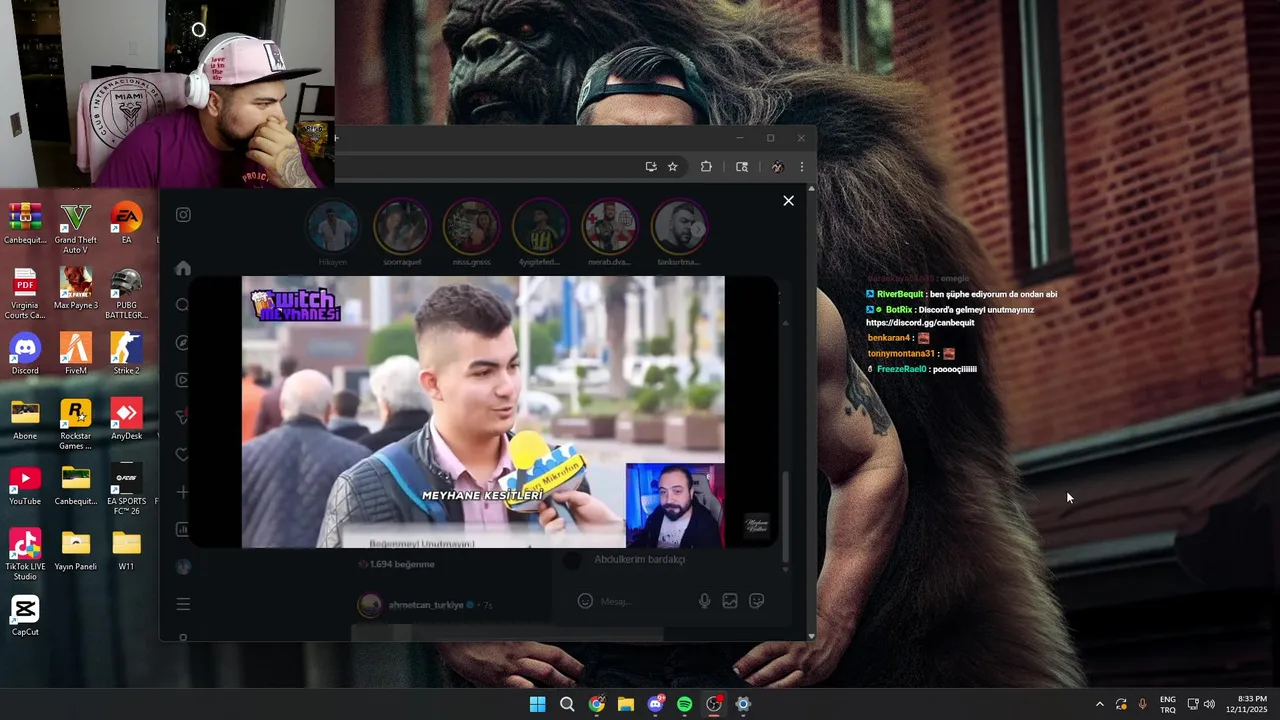Switch to Spotify in taskbar
Image resolution: width=1280 pixels, height=720 pixels.
click(x=684, y=704)
